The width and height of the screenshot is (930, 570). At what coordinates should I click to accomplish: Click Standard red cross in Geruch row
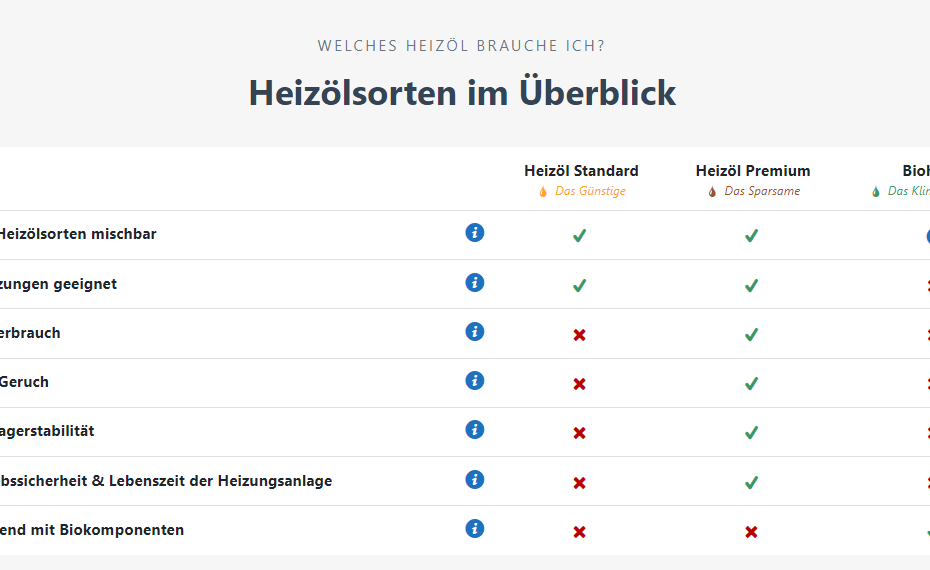(579, 384)
